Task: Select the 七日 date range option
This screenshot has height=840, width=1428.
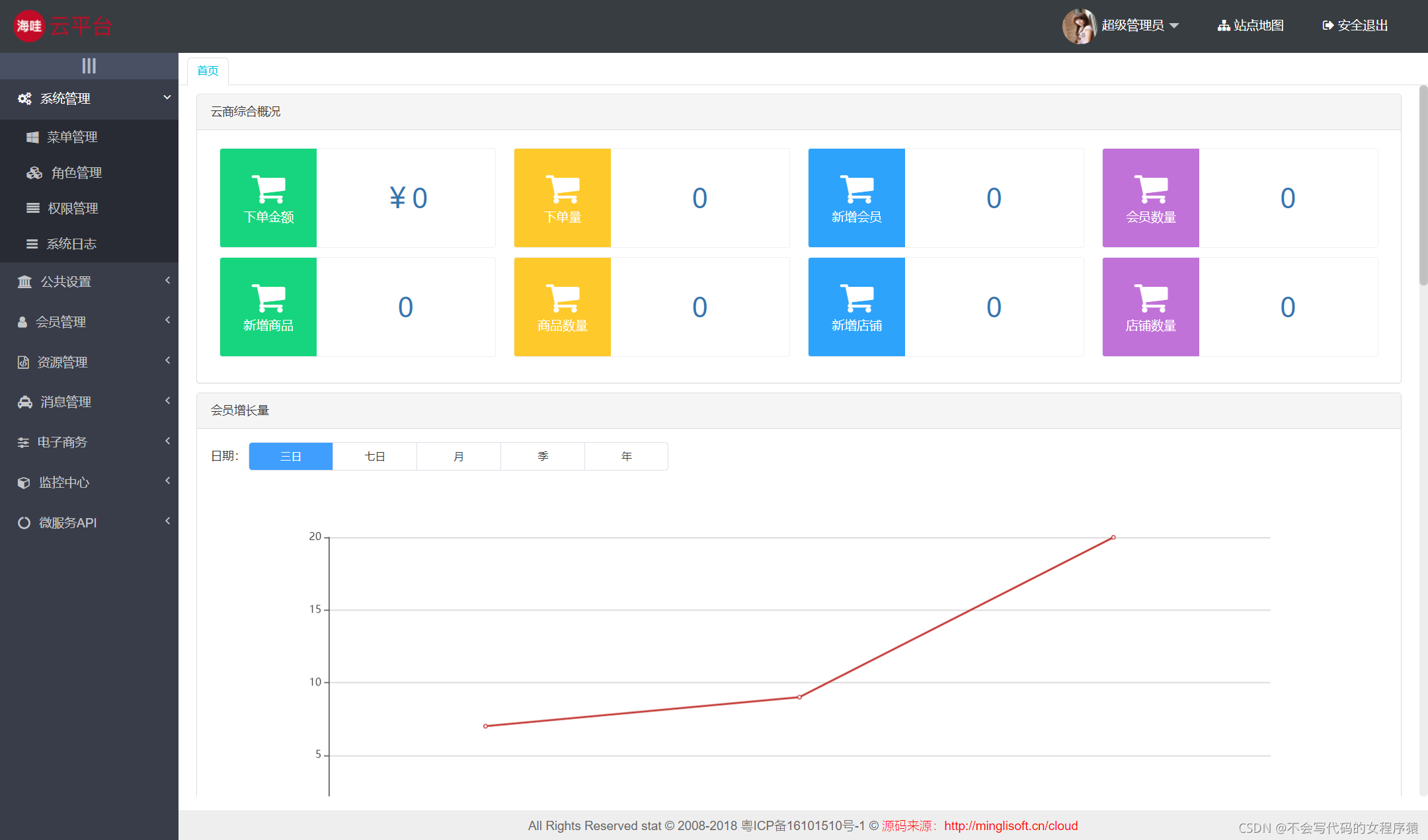Action: point(374,456)
